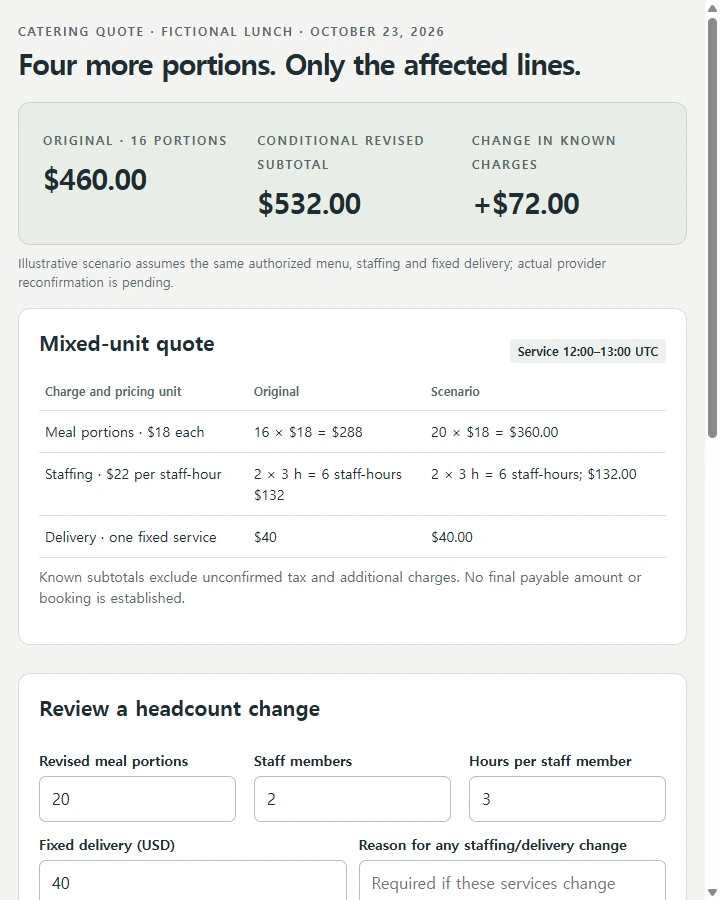The image size is (720, 900).
Task: Click the scrollbar down arrow
Action: (x=713, y=892)
